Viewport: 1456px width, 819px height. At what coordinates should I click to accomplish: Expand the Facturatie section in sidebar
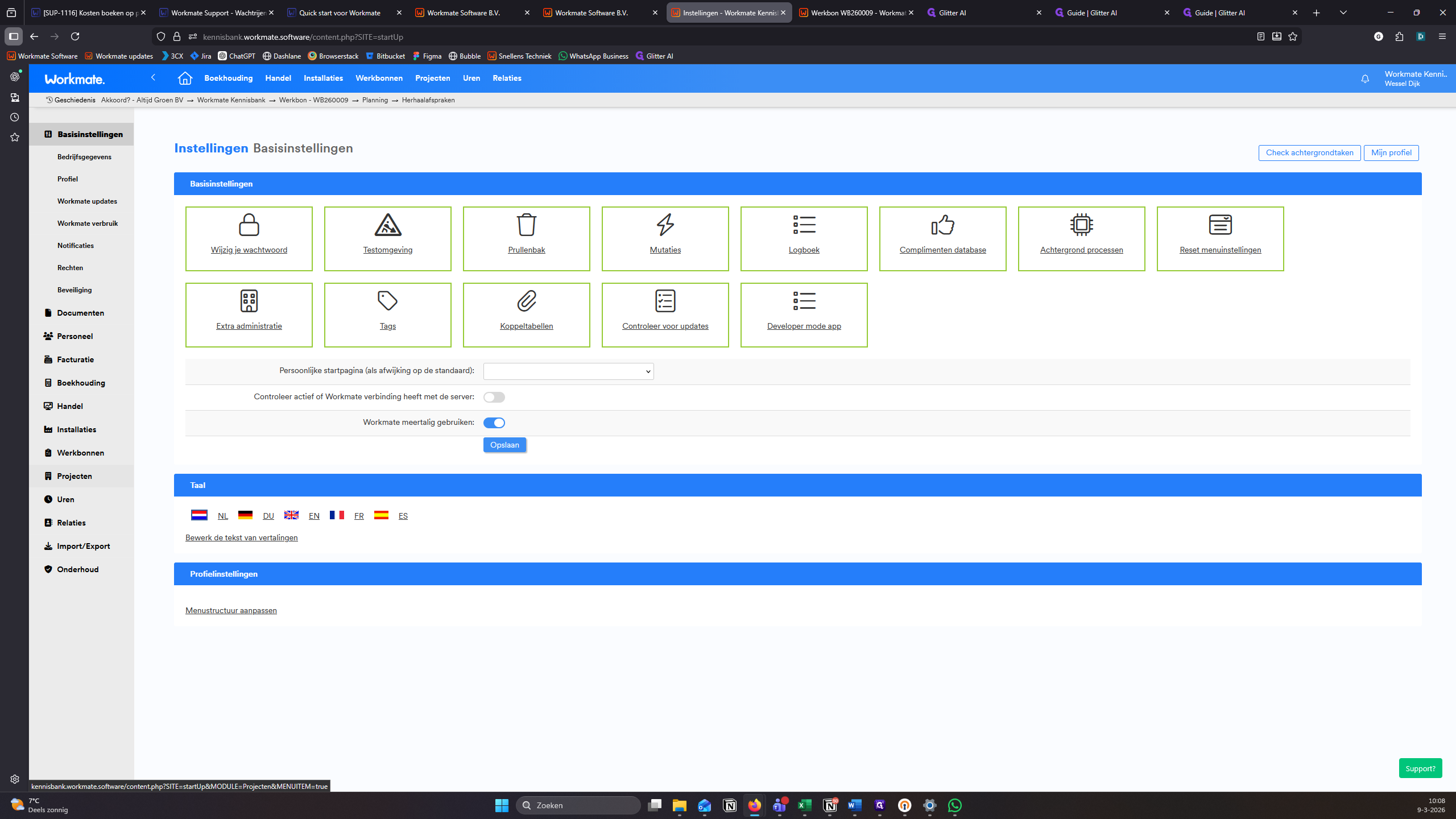point(75,359)
